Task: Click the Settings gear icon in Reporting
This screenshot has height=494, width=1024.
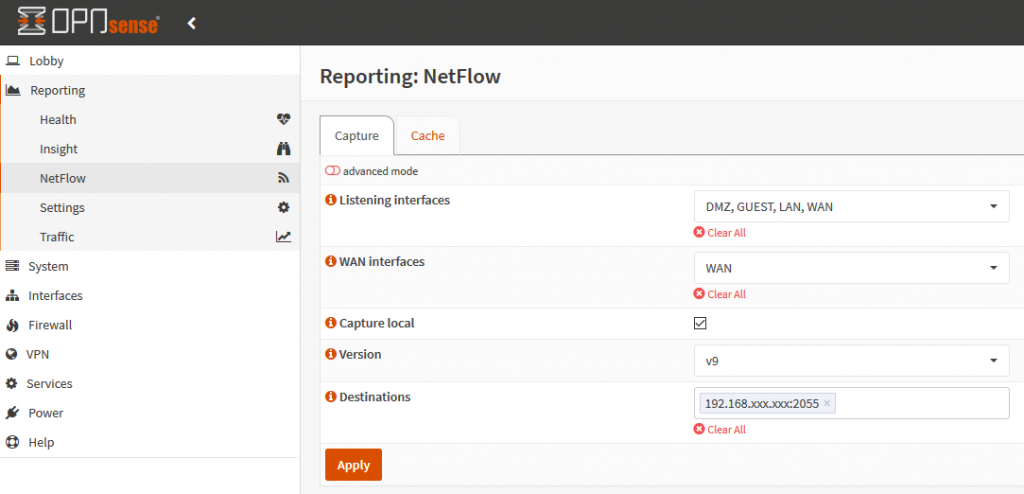Action: [x=283, y=207]
